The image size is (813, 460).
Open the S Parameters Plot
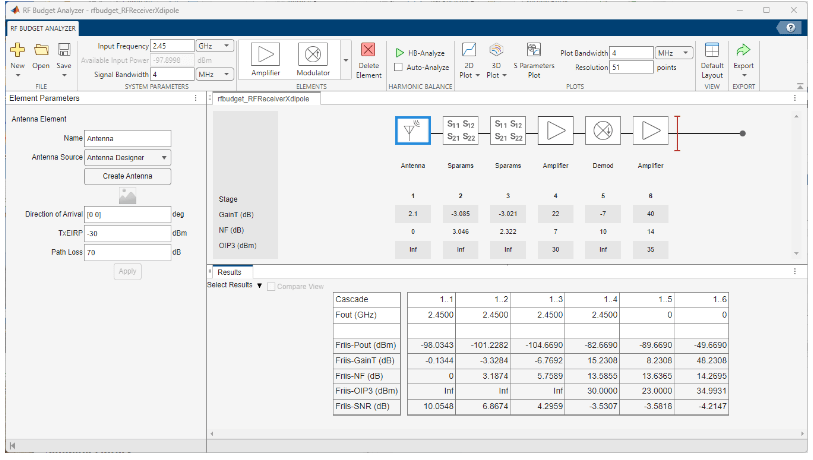[533, 60]
